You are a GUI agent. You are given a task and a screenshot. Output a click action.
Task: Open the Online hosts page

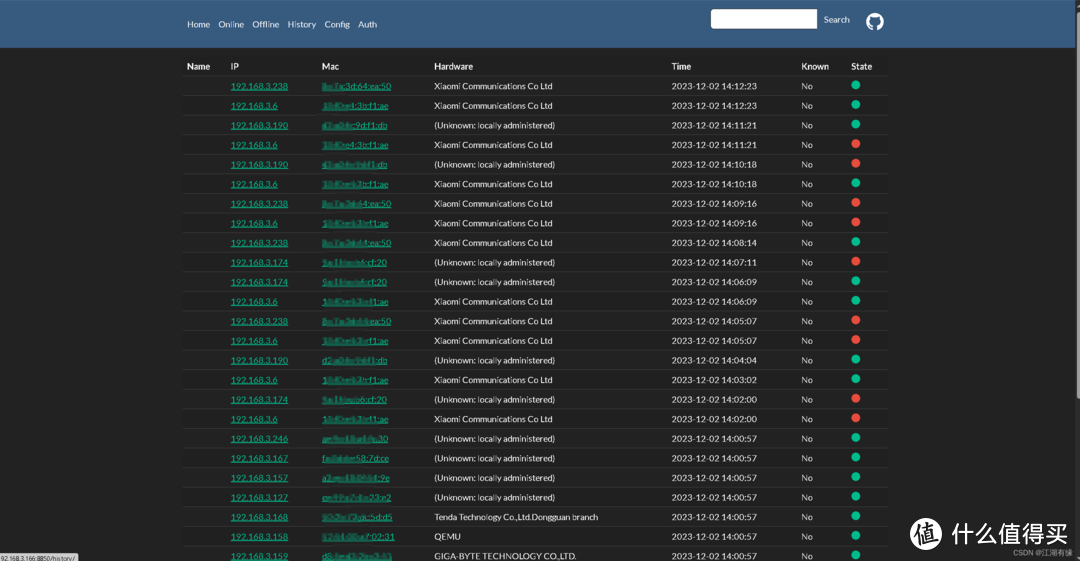point(231,24)
